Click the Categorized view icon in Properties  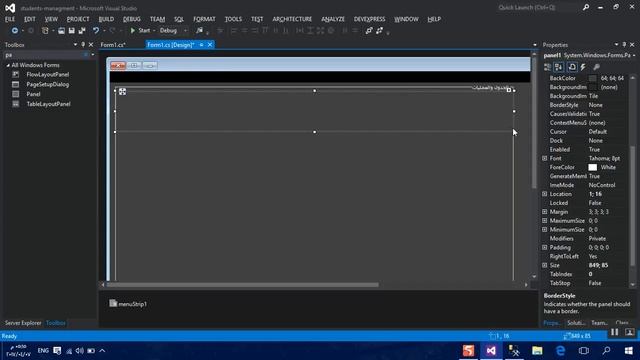pos(548,67)
